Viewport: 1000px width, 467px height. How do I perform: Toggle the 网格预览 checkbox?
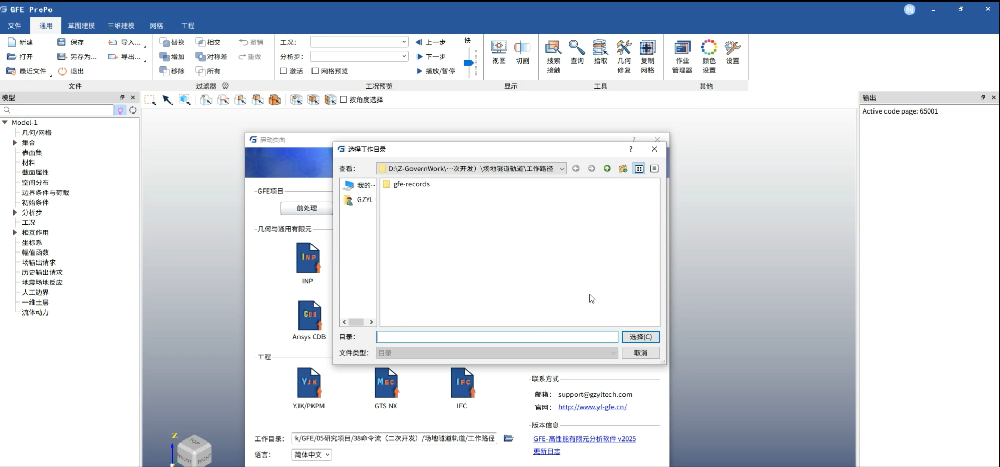[315, 71]
